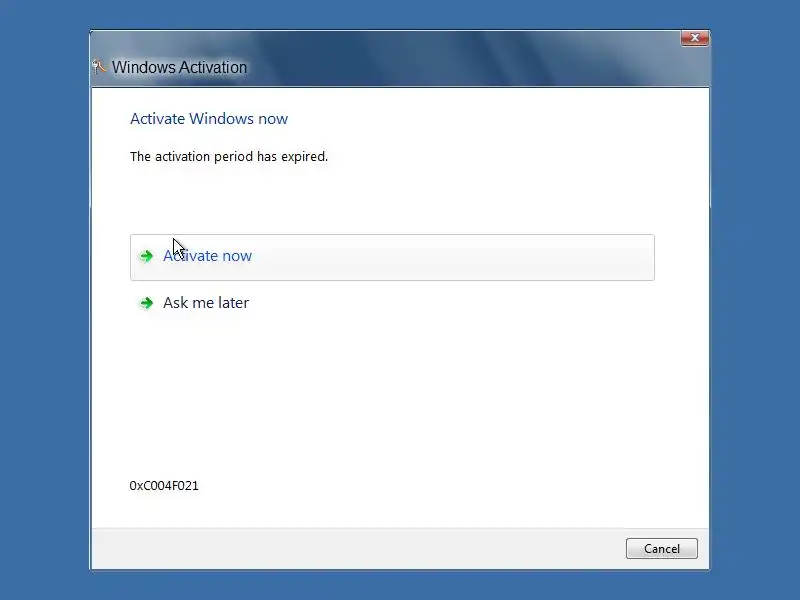This screenshot has height=600, width=800.
Task: Close the Windows Activation dialog
Action: click(x=694, y=38)
